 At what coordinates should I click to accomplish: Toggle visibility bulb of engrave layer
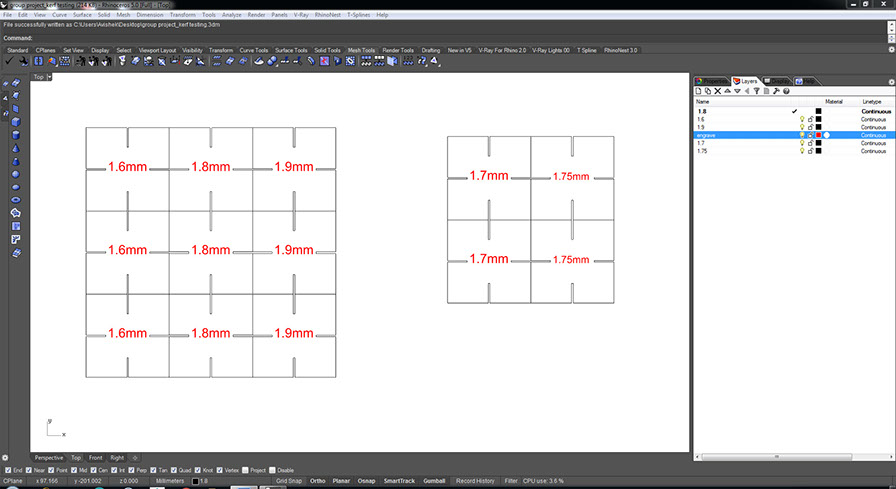coord(802,135)
